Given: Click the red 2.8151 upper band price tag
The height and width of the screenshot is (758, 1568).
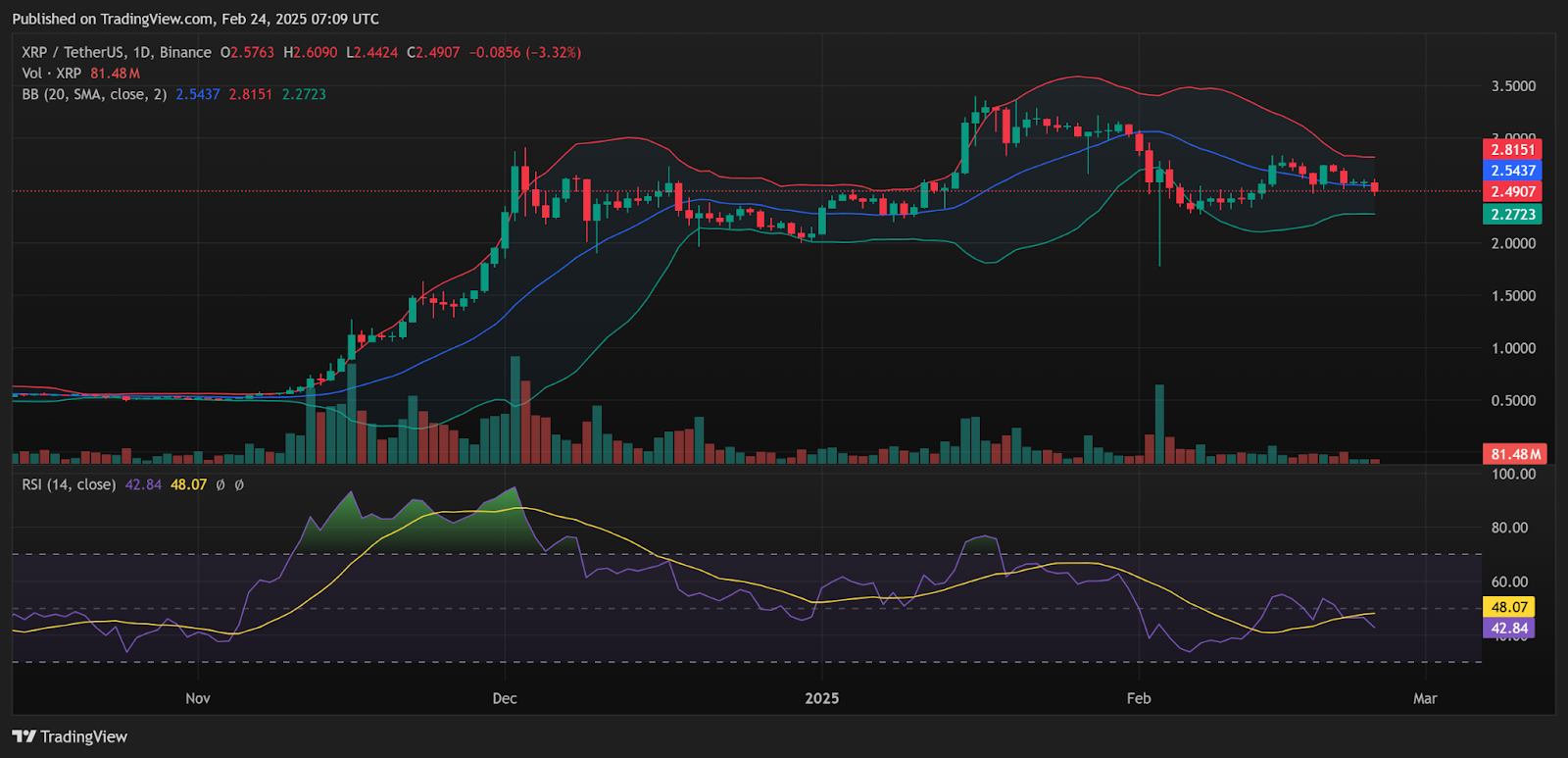Looking at the screenshot, I should pyautogui.click(x=1512, y=150).
